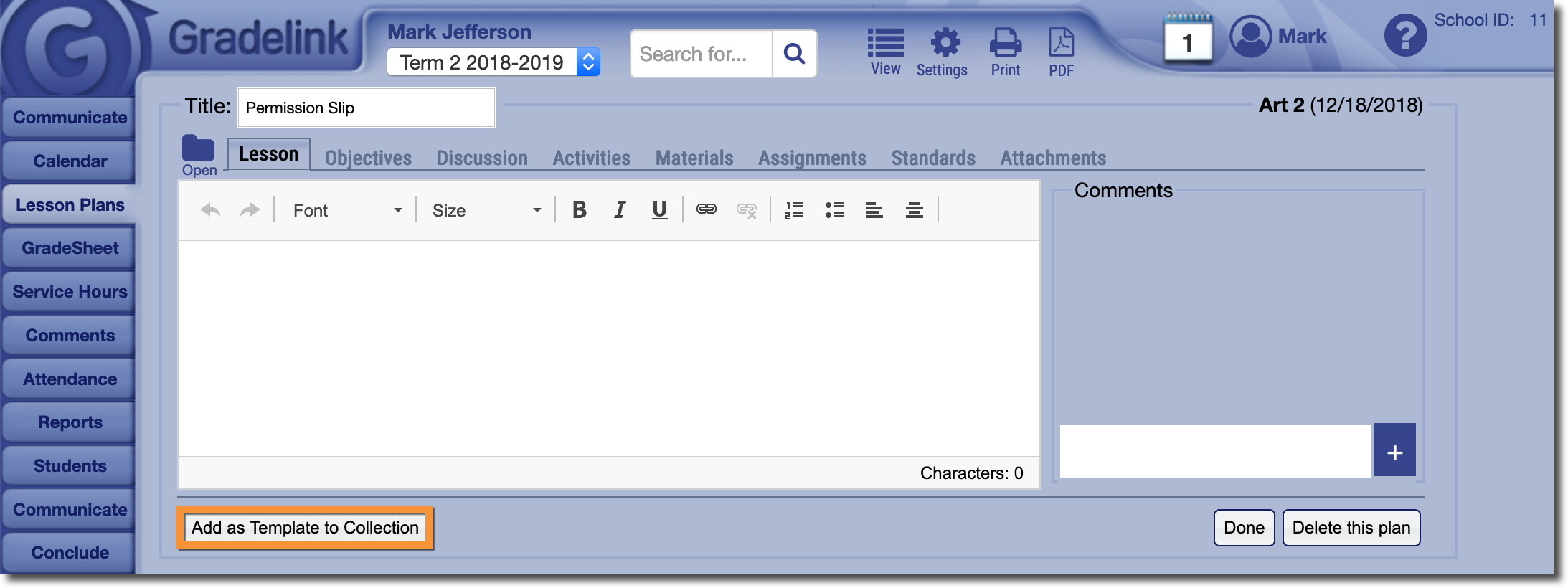This screenshot has height=588, width=1568.
Task: Open the Term 2 2018-2019 selector
Action: (493, 62)
